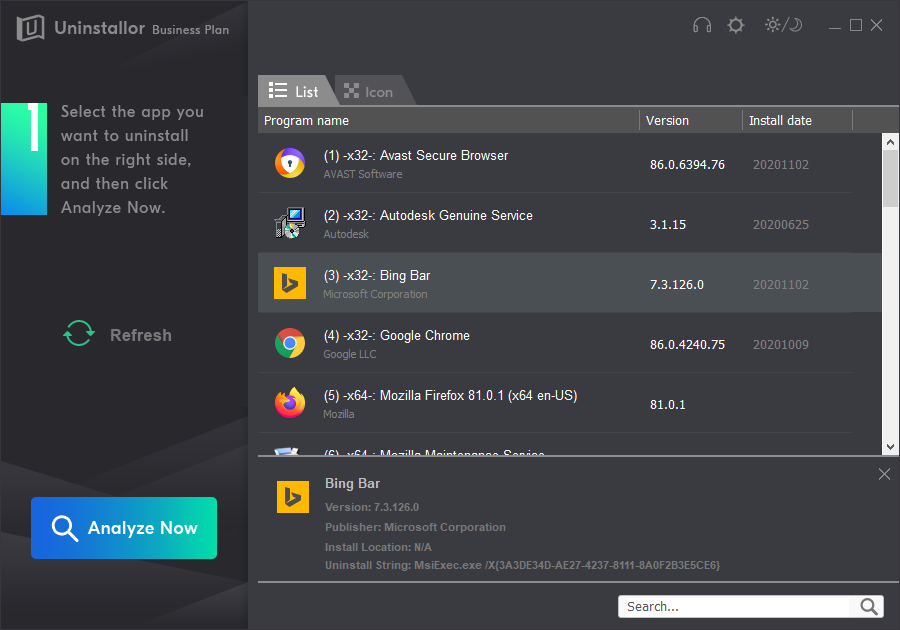Sort by the Install date column header
Image resolution: width=900 pixels, height=630 pixels.
point(798,120)
